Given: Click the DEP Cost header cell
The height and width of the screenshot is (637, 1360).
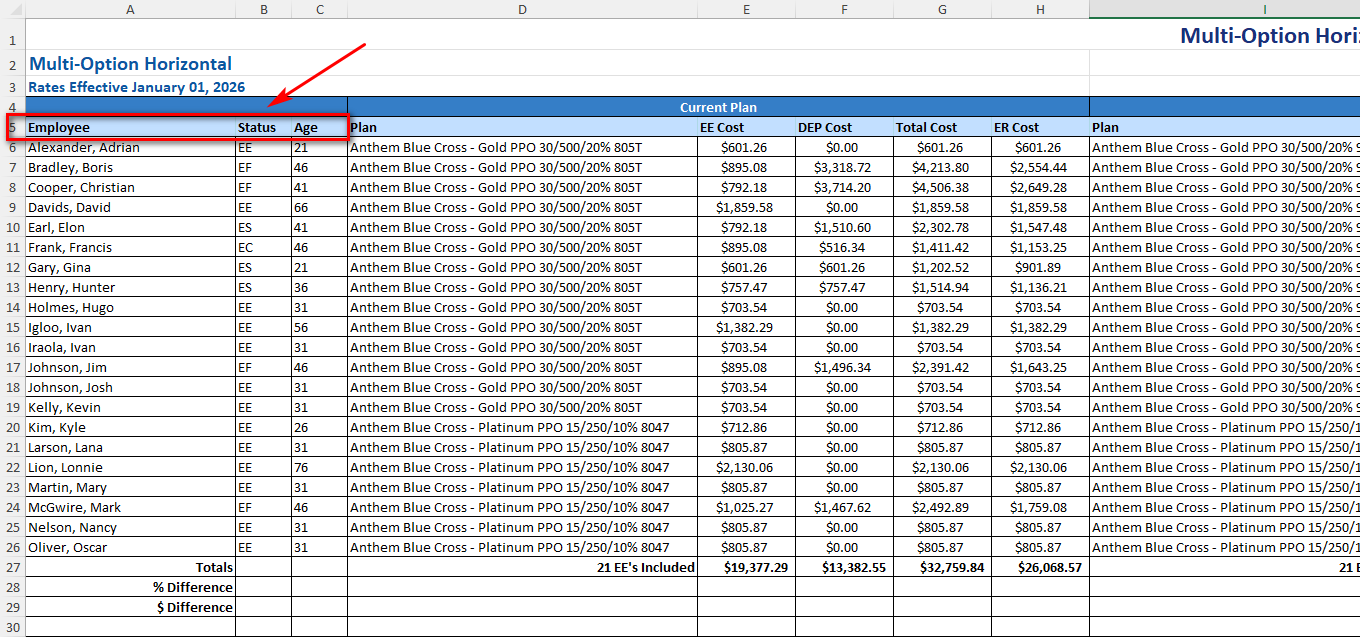Looking at the screenshot, I should click(x=844, y=127).
